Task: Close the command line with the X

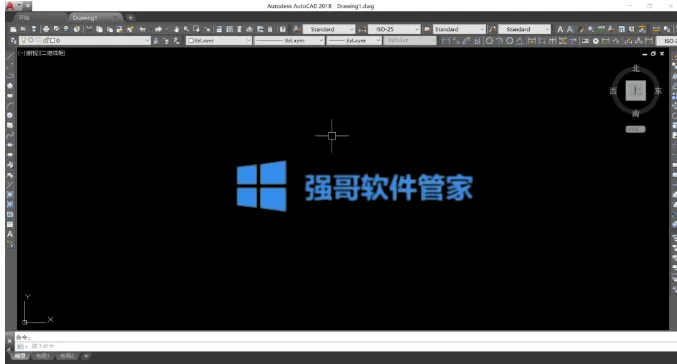Action: pyautogui.click(x=10, y=341)
